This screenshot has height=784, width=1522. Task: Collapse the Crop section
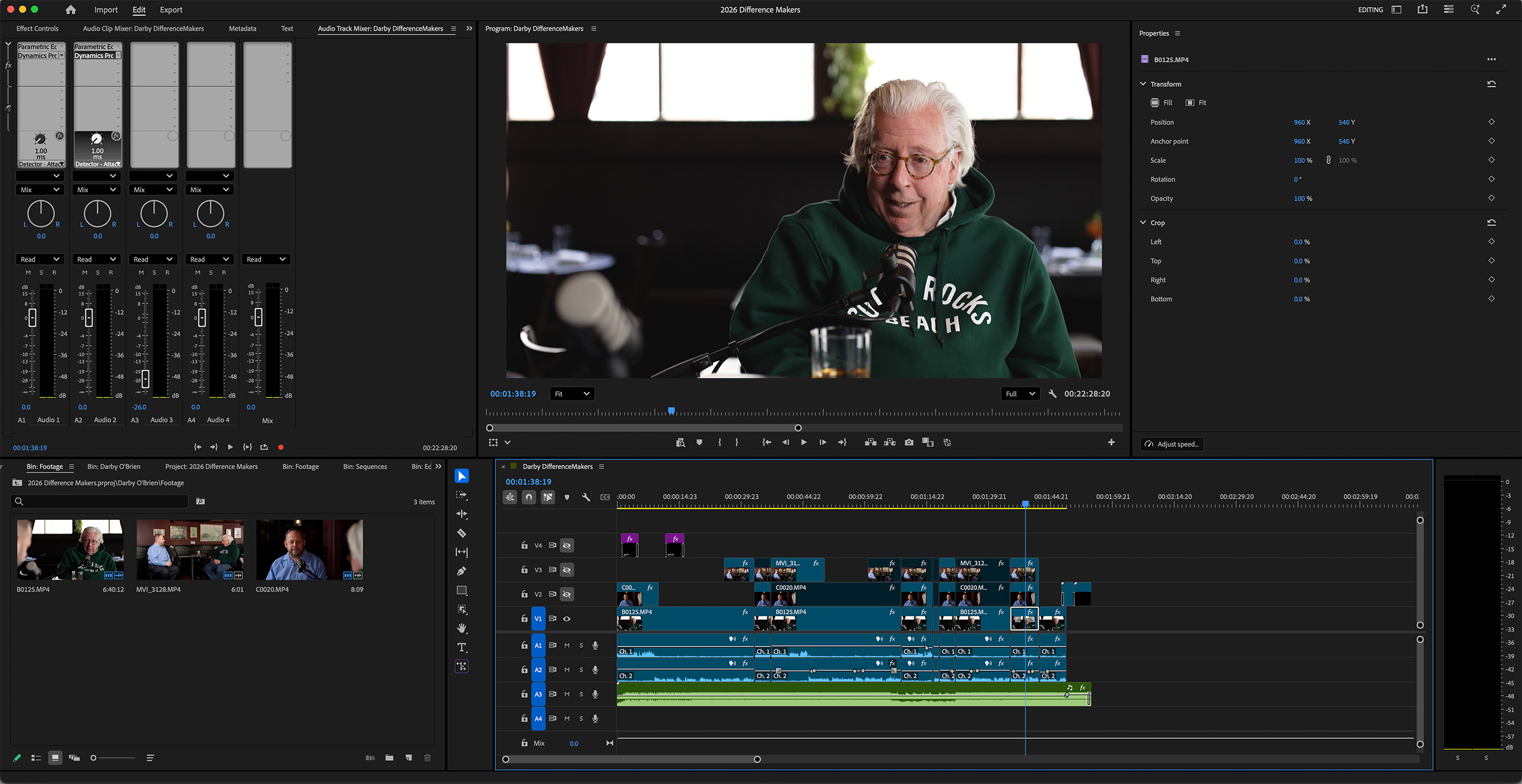[1143, 222]
